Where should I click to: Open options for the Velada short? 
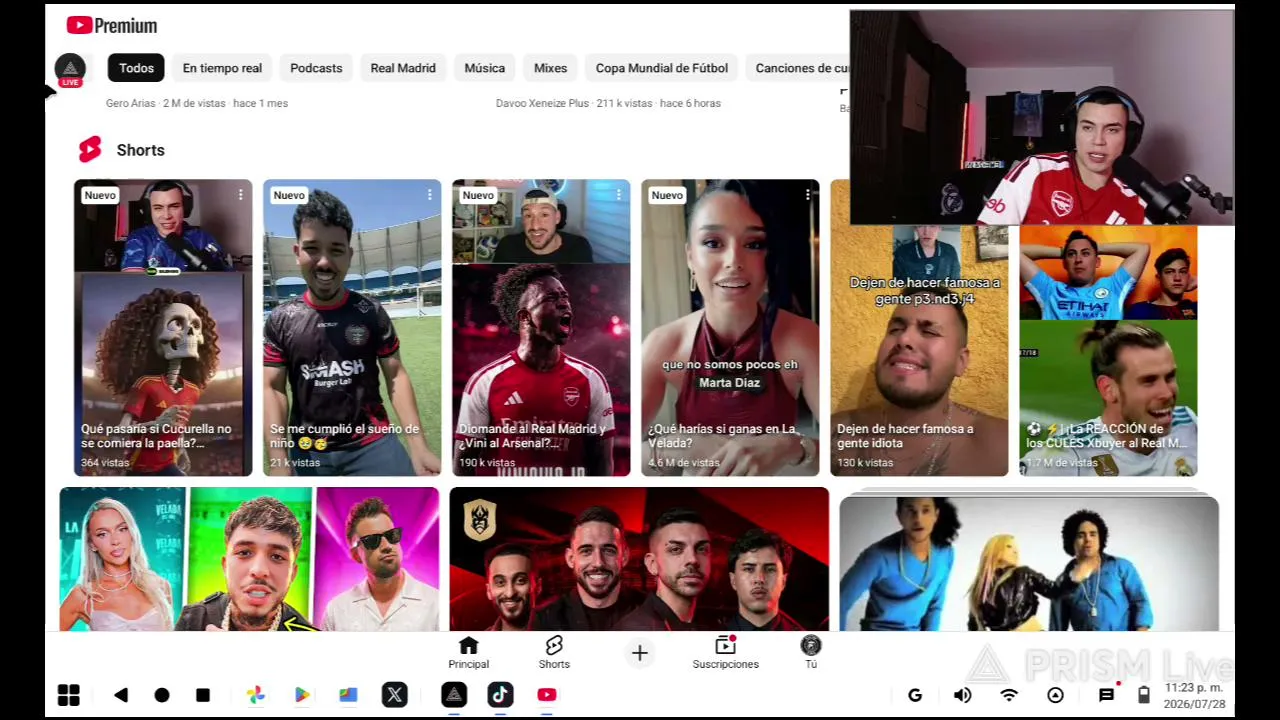point(808,195)
